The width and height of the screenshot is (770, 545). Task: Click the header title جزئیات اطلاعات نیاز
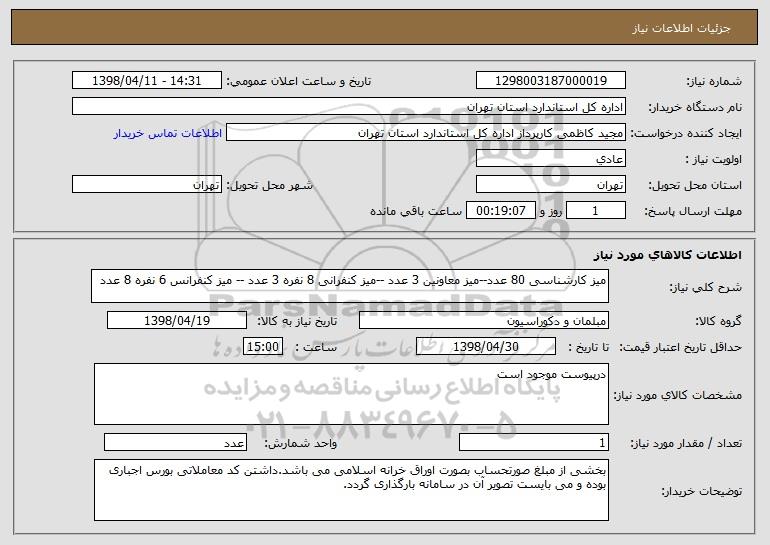(x=681, y=28)
